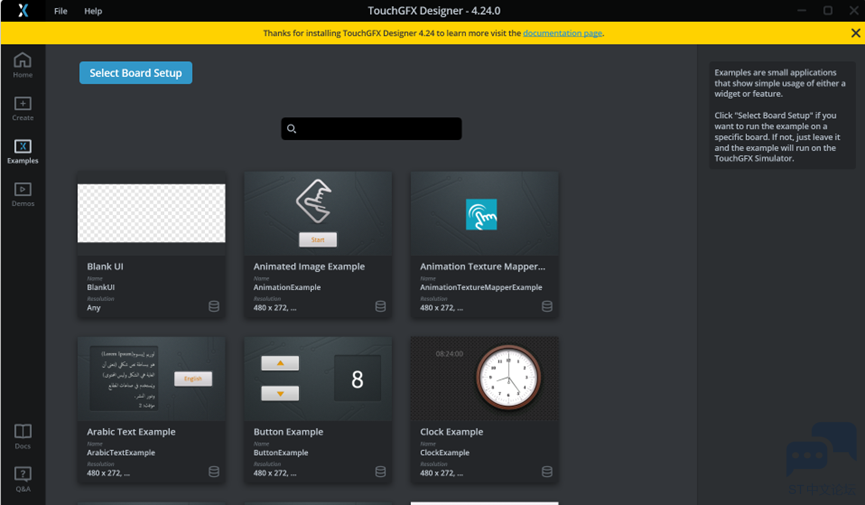This screenshot has height=505, width=865.
Task: Select the Blank UI thumbnail
Action: (x=152, y=213)
